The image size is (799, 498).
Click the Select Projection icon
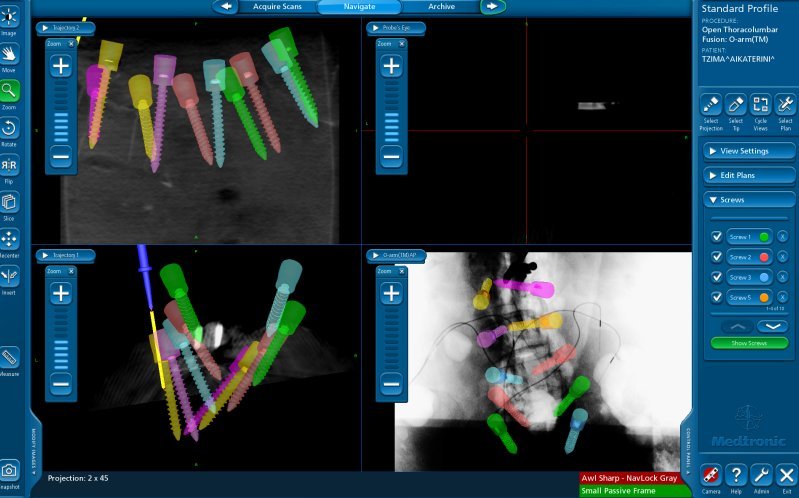click(711, 105)
